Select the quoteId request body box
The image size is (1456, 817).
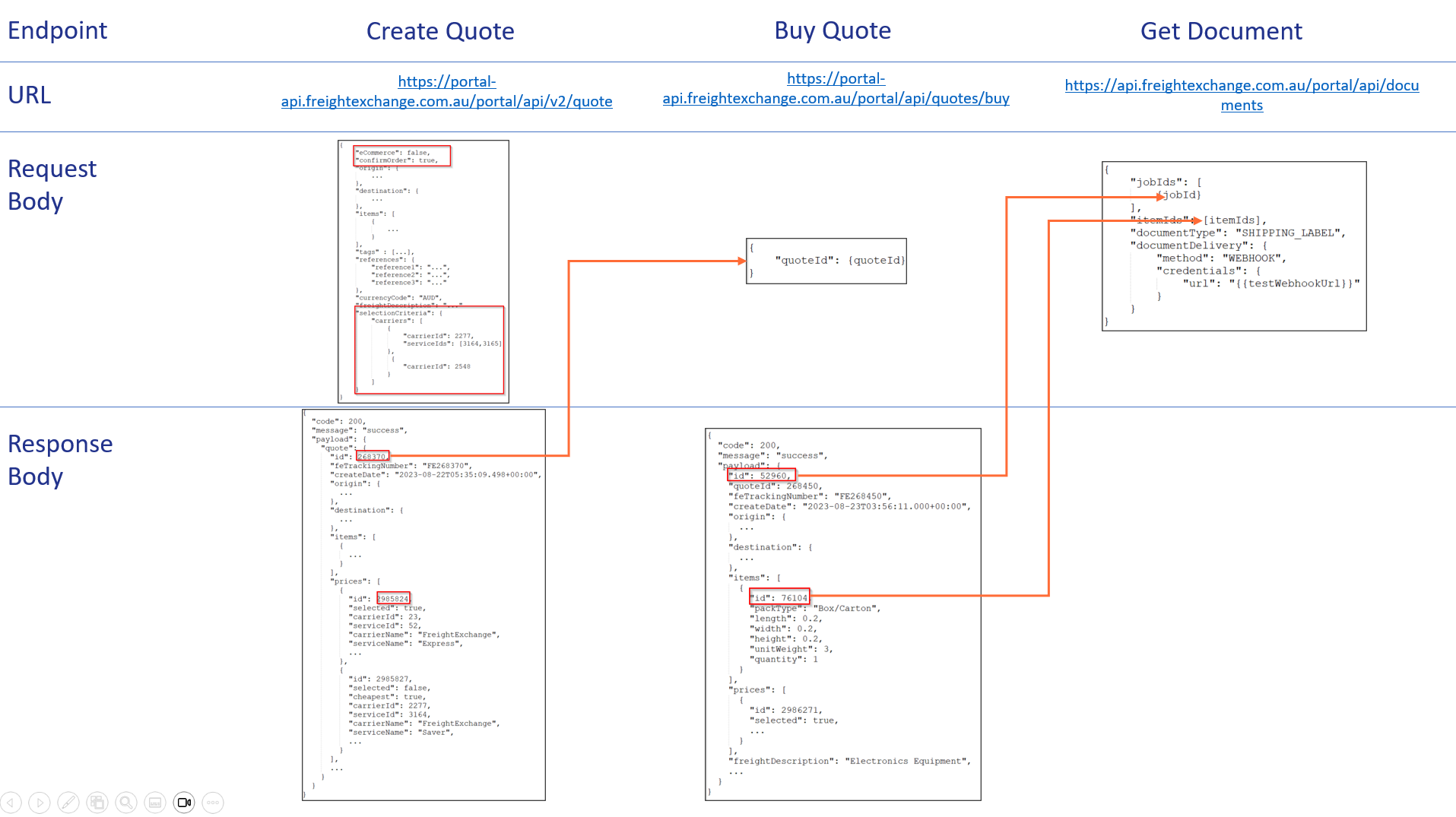tap(826, 261)
